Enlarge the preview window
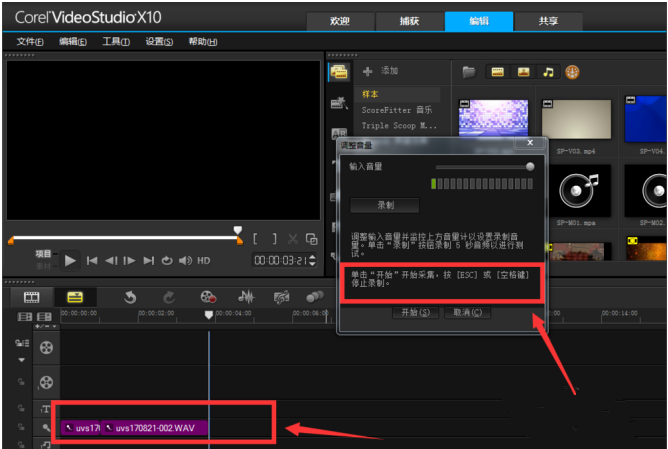This screenshot has height=449, width=668. click(x=311, y=239)
